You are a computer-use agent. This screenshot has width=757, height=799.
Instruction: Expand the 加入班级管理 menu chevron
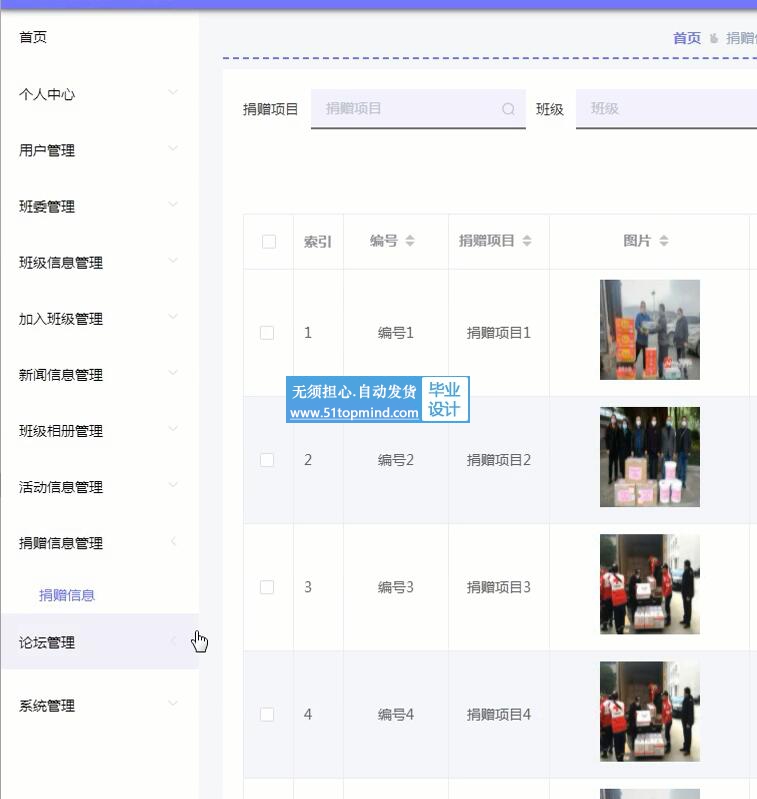pos(173,316)
